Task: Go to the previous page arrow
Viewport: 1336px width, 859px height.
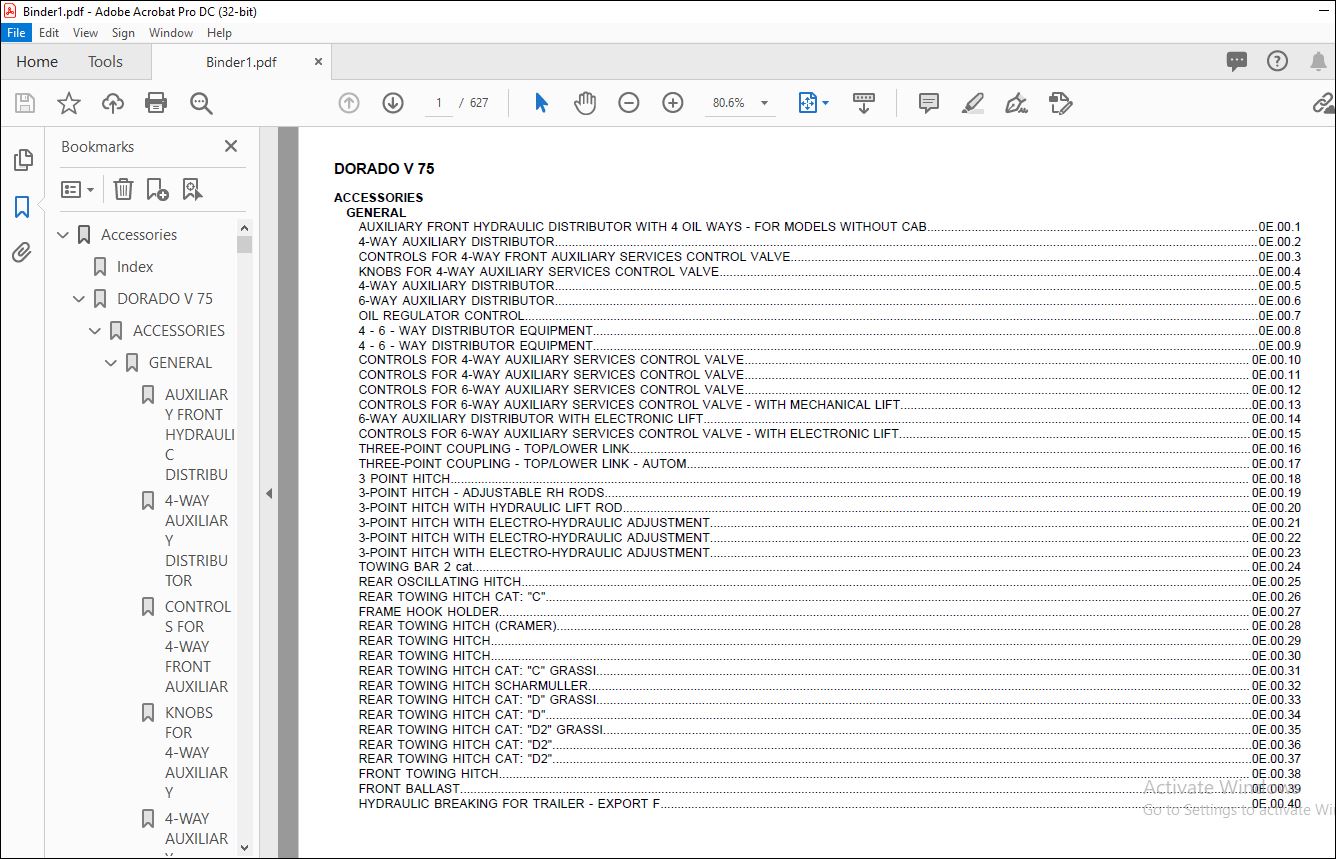Action: point(349,103)
